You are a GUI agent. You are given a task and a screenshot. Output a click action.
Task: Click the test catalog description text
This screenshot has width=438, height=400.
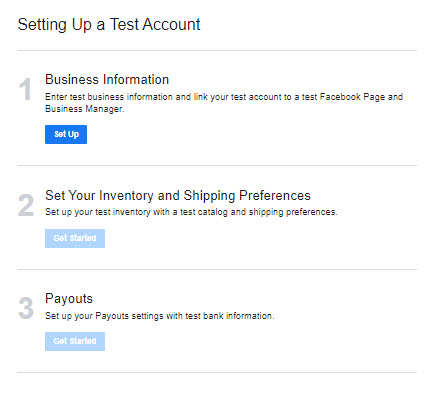191,212
